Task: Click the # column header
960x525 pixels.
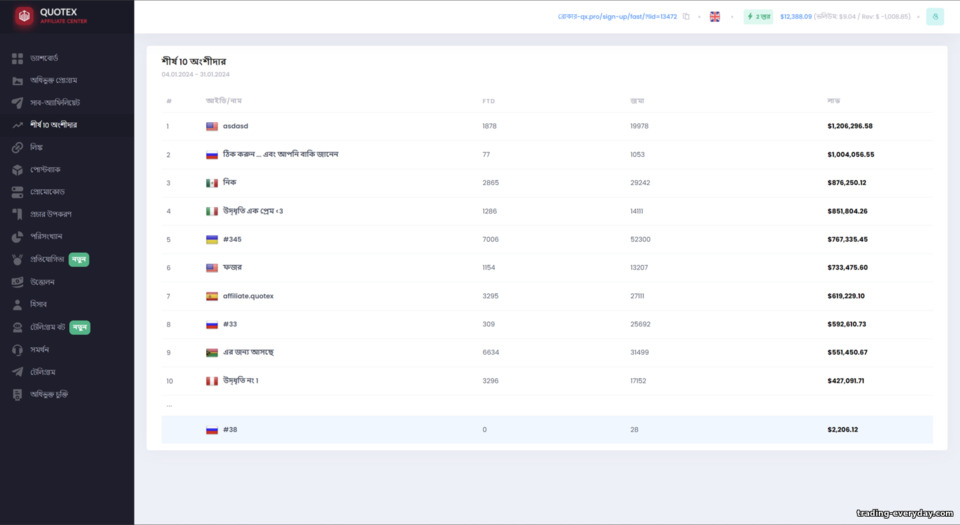Action: [168, 101]
